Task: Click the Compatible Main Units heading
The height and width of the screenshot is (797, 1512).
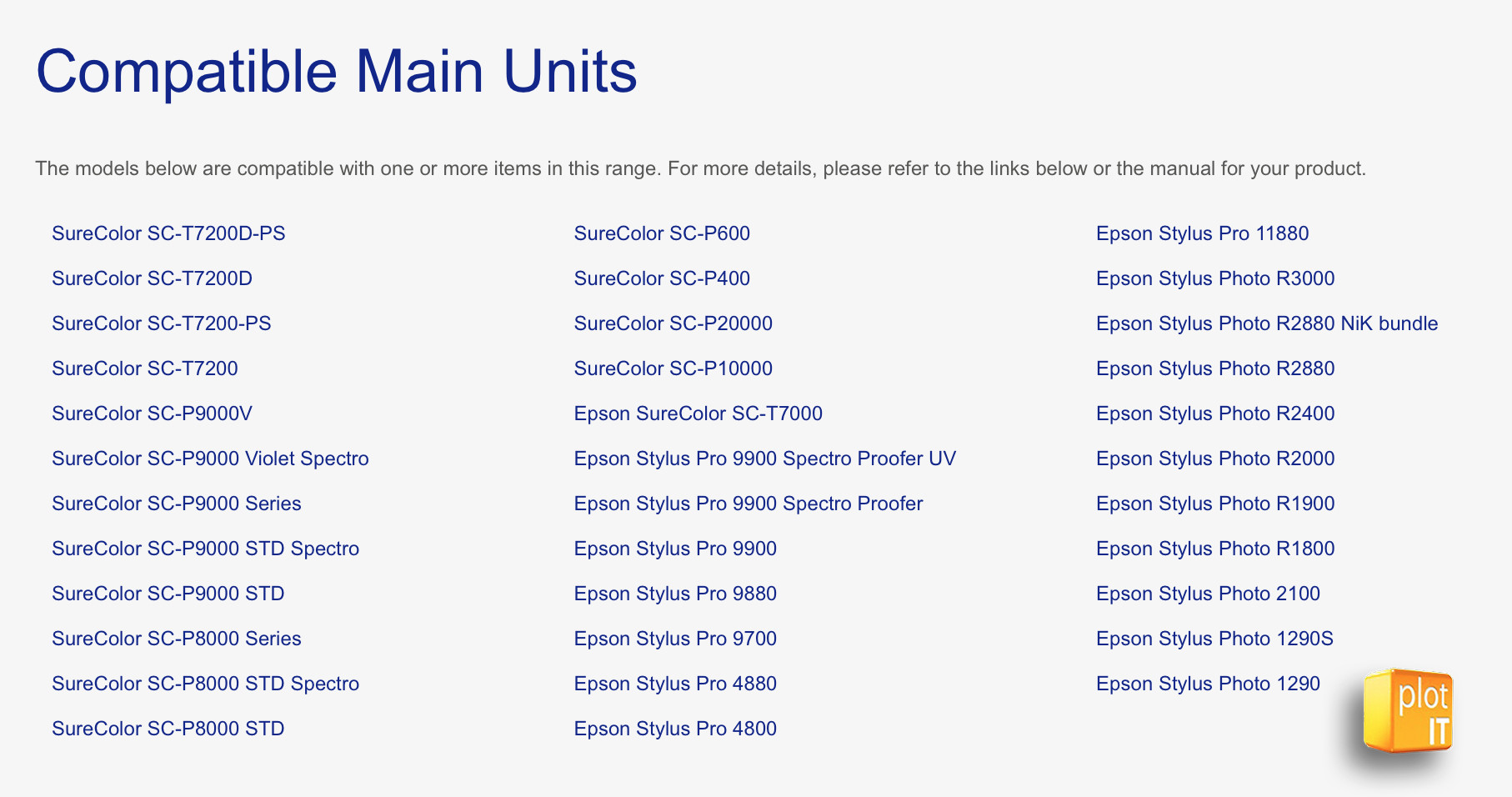Action: [337, 72]
